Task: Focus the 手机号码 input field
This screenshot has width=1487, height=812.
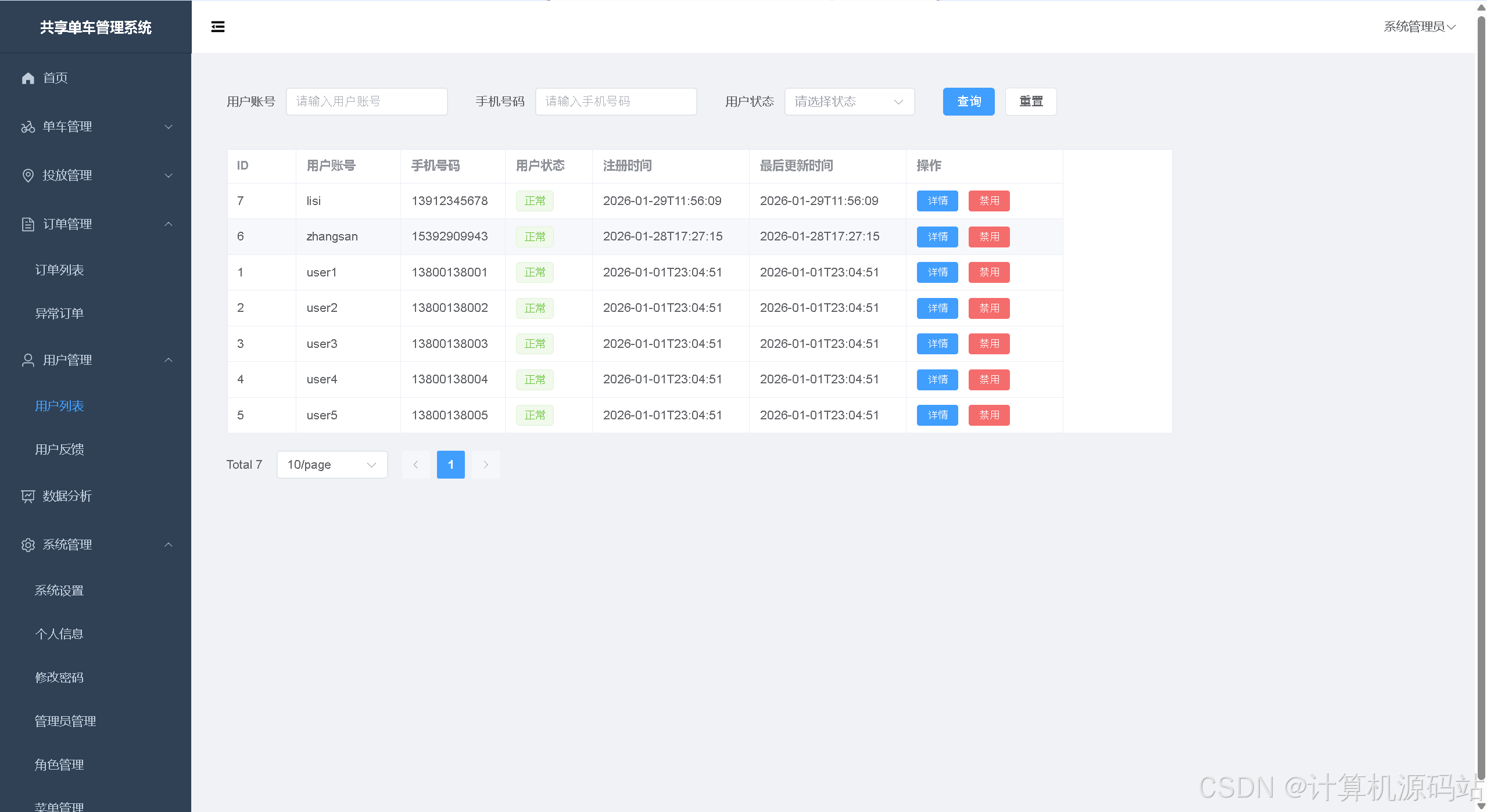Action: [615, 102]
